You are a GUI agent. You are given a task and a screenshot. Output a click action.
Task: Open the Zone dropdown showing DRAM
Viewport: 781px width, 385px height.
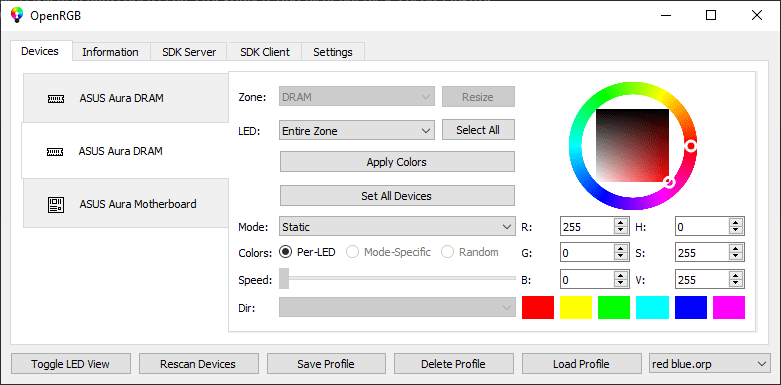click(357, 97)
